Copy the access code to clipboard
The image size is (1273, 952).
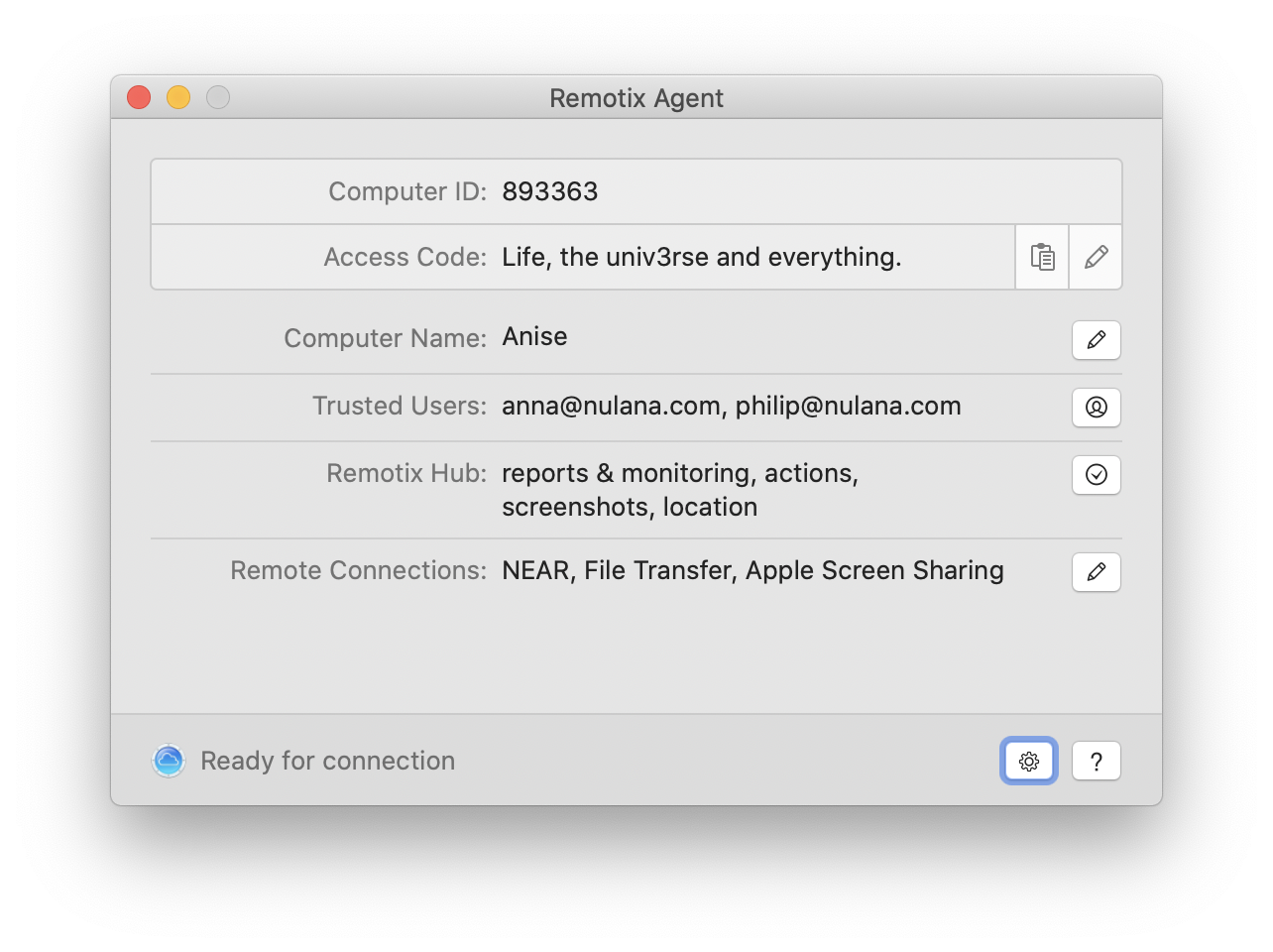pyautogui.click(x=1042, y=257)
